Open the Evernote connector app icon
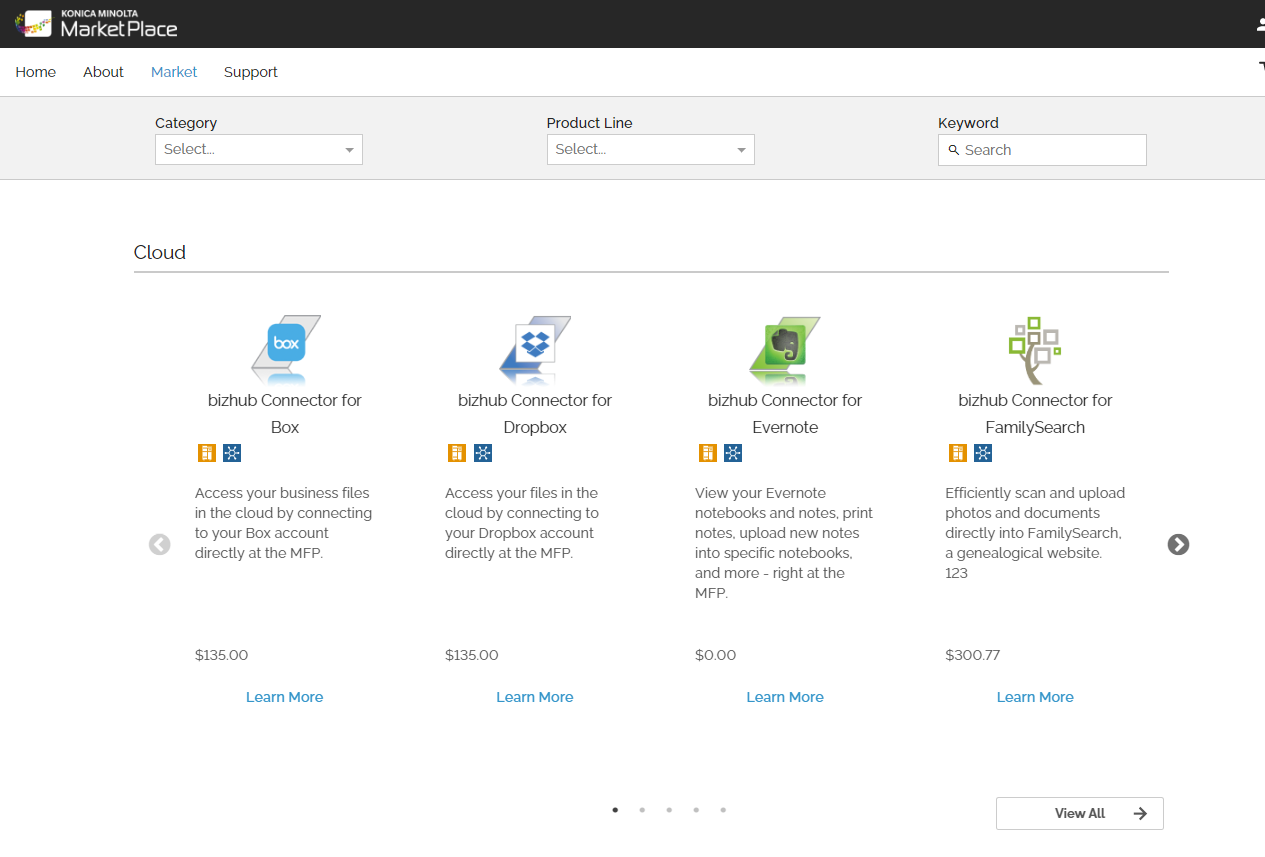This screenshot has height=857, width=1265. tap(785, 349)
